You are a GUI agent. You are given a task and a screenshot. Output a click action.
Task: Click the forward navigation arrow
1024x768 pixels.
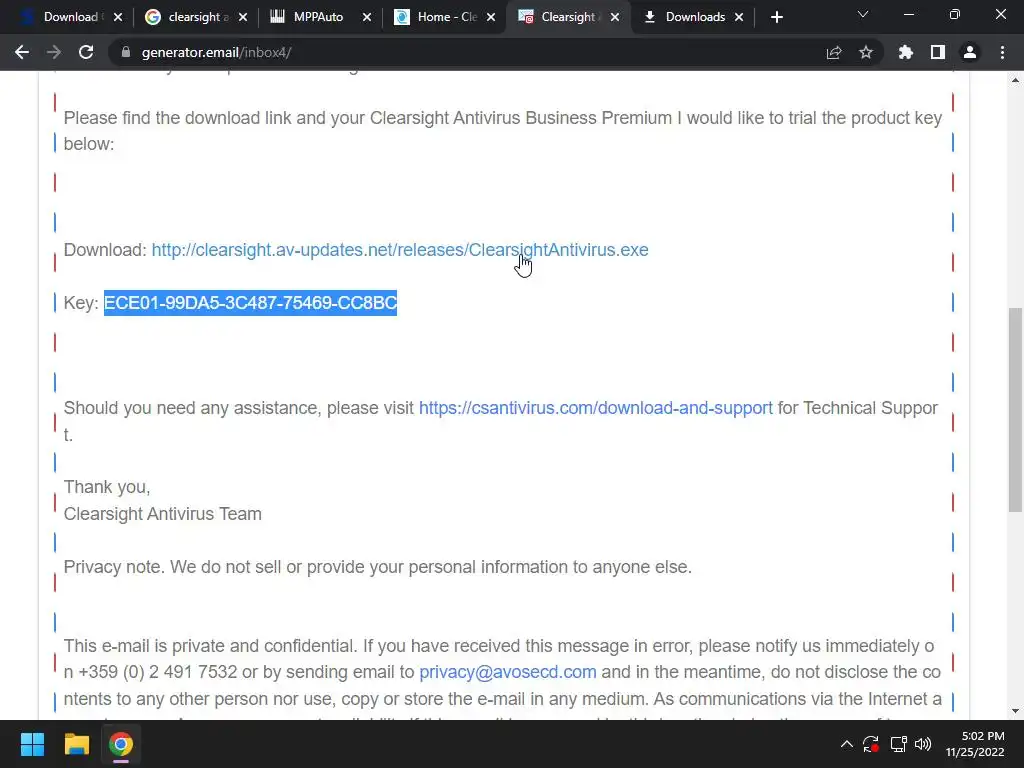pos(54,52)
